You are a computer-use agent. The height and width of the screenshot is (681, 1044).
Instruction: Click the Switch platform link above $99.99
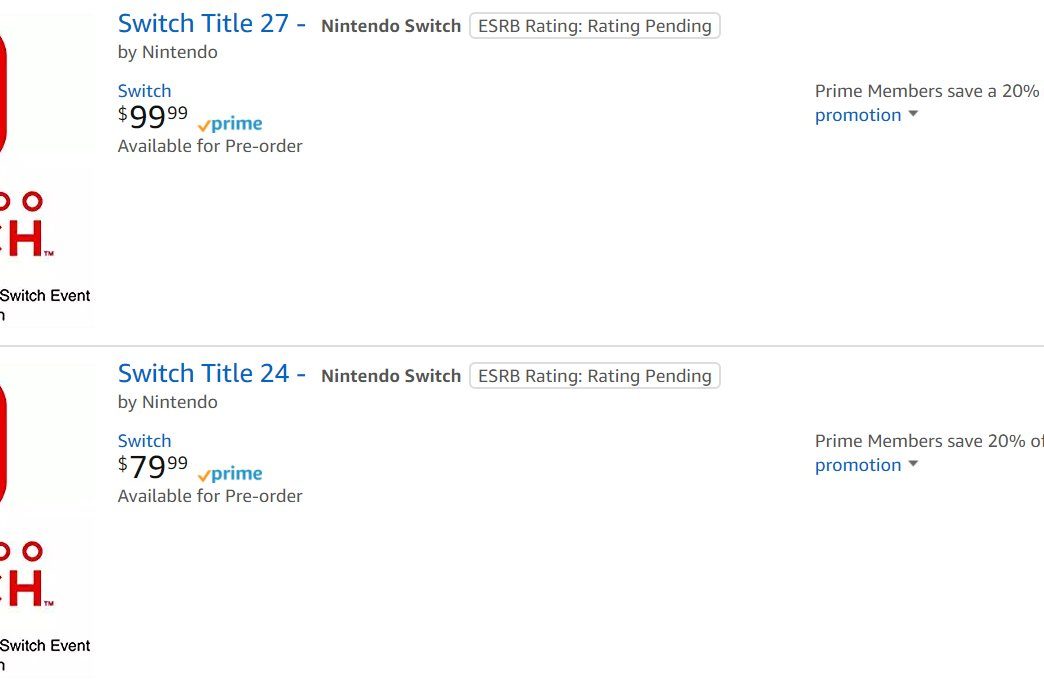(x=144, y=91)
